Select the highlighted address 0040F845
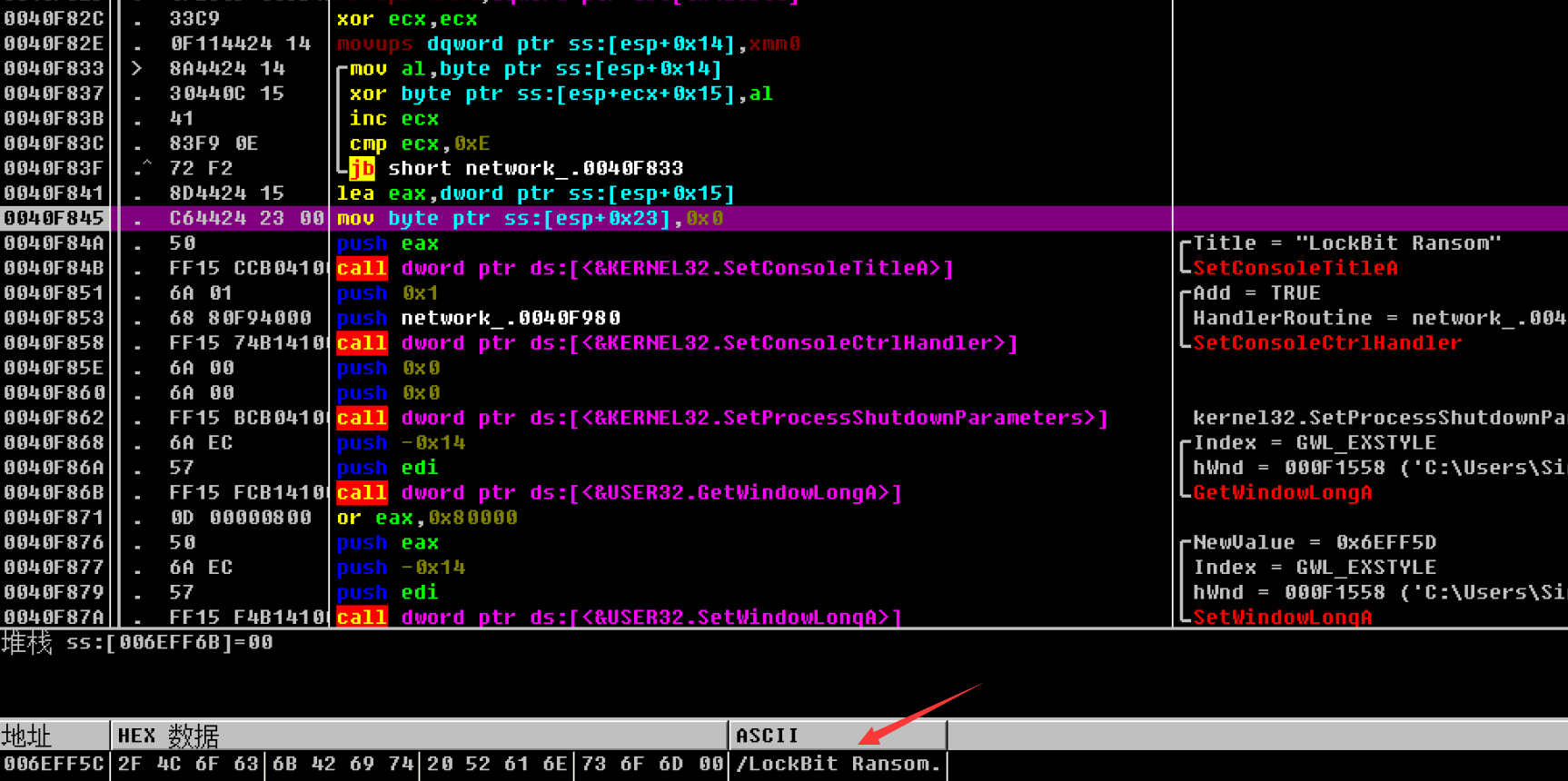 point(54,218)
